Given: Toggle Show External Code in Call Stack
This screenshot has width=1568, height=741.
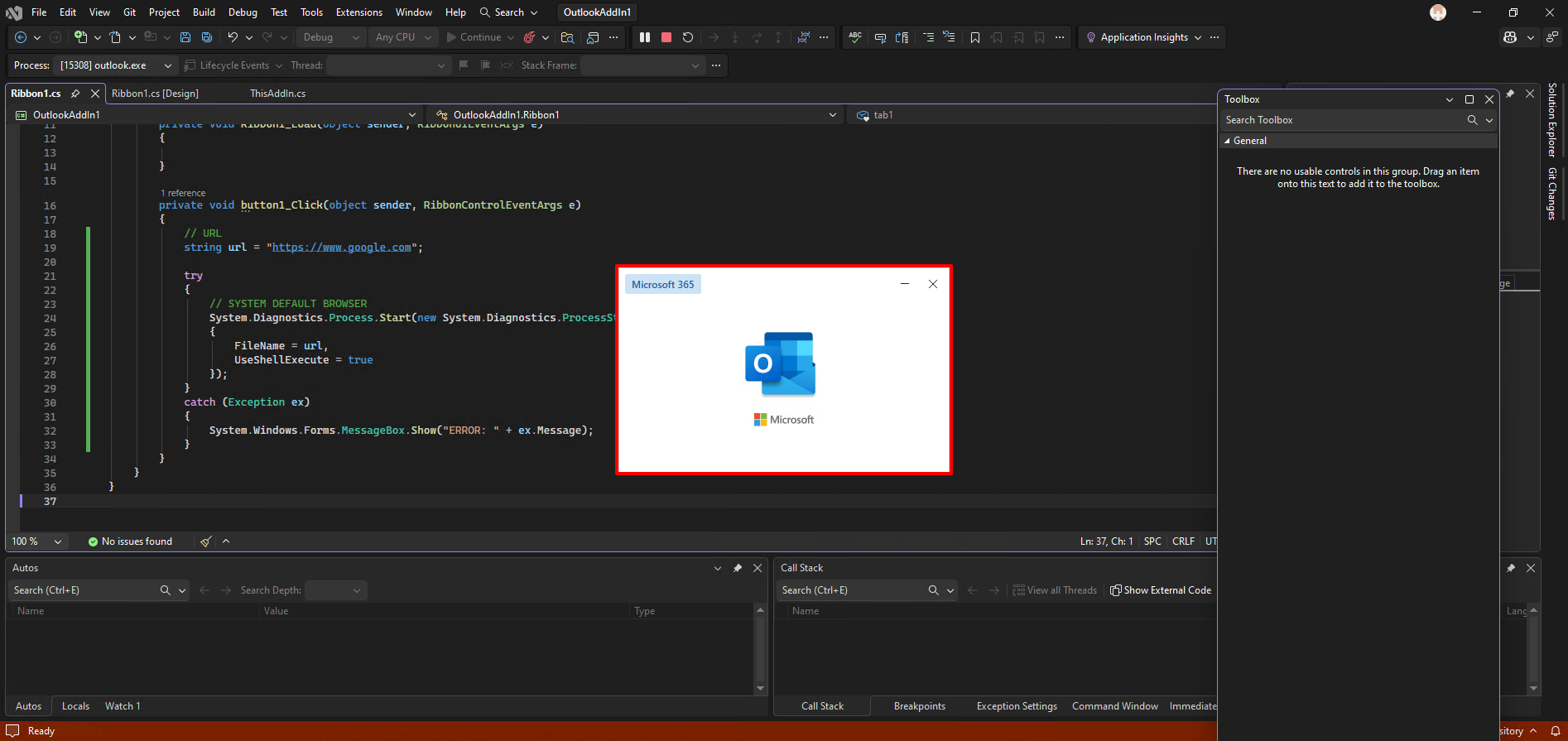Looking at the screenshot, I should 1160,590.
